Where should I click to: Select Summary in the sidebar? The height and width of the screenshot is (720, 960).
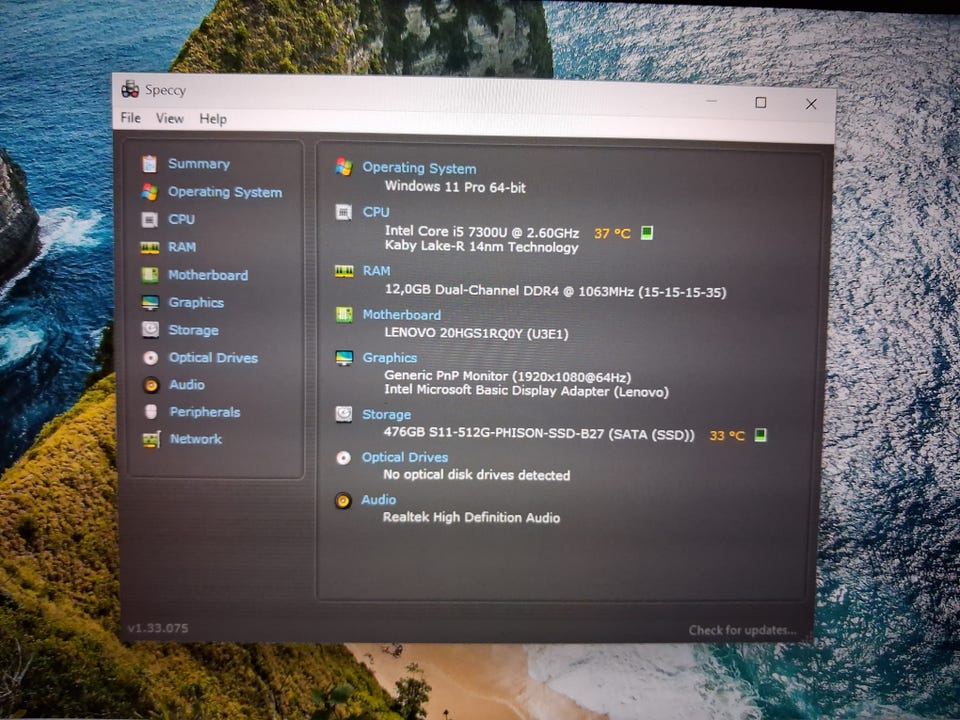(x=199, y=164)
